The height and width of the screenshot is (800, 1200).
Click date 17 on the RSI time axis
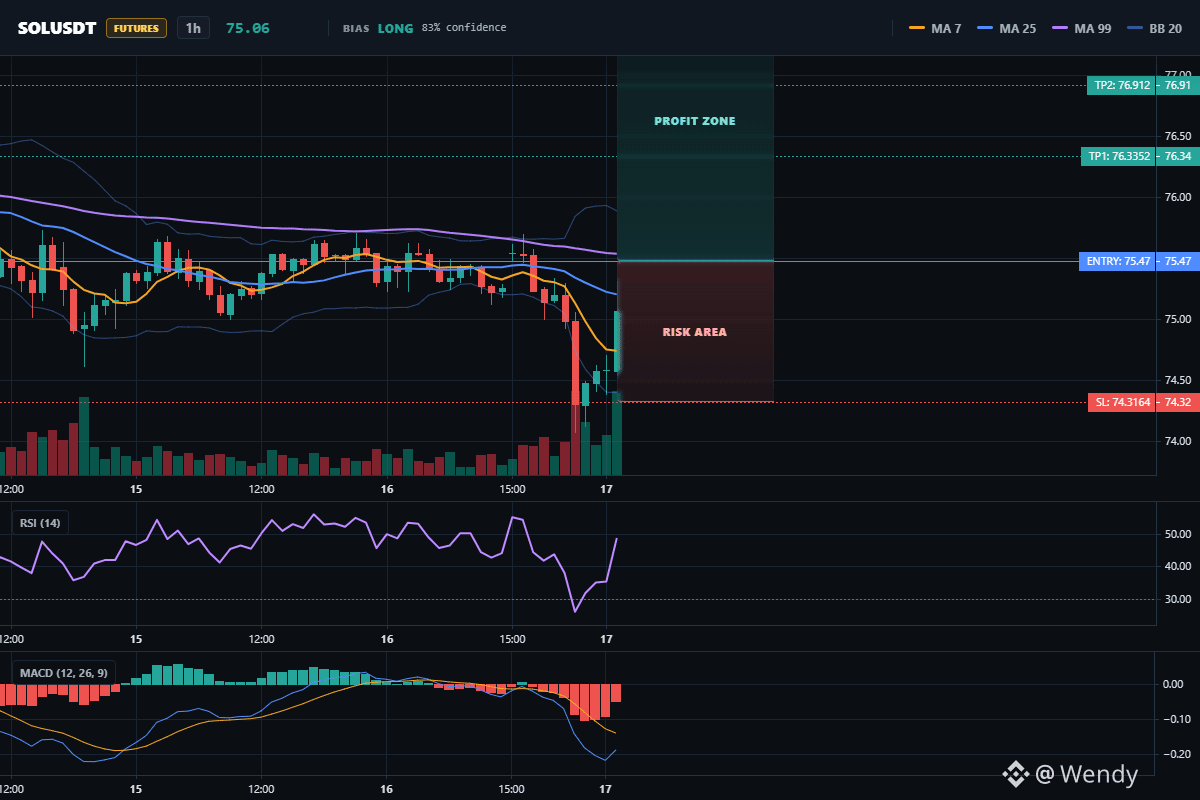tap(606, 638)
